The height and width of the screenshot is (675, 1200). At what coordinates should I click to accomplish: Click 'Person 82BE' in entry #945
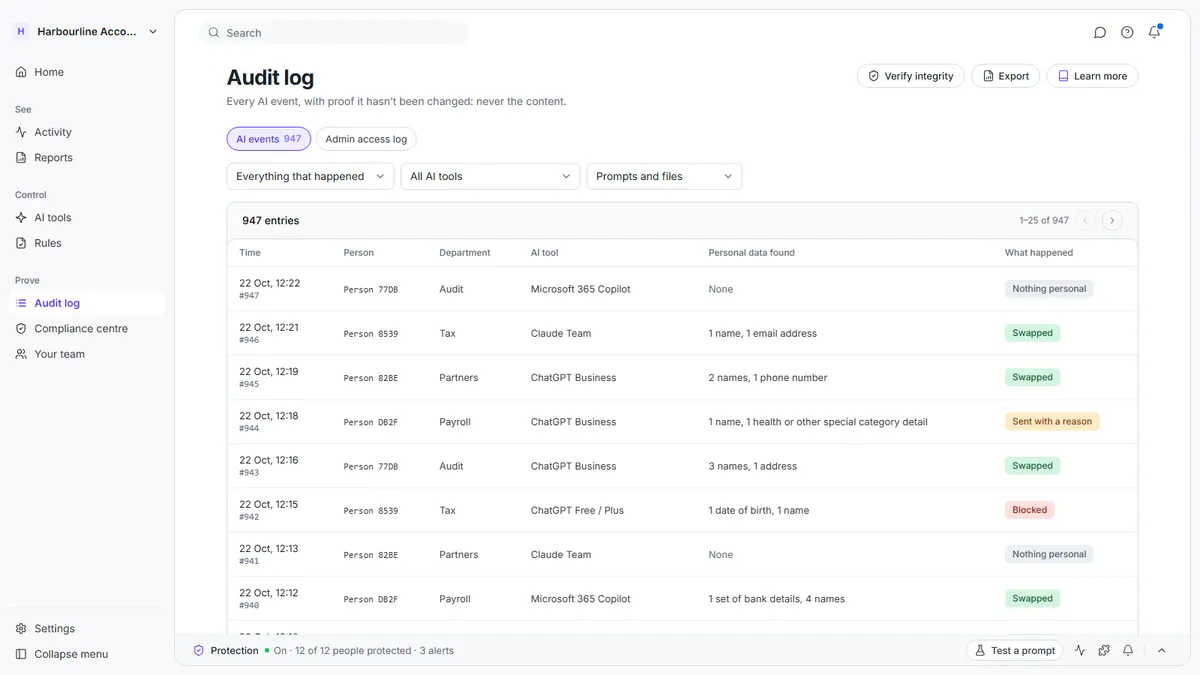371,378
